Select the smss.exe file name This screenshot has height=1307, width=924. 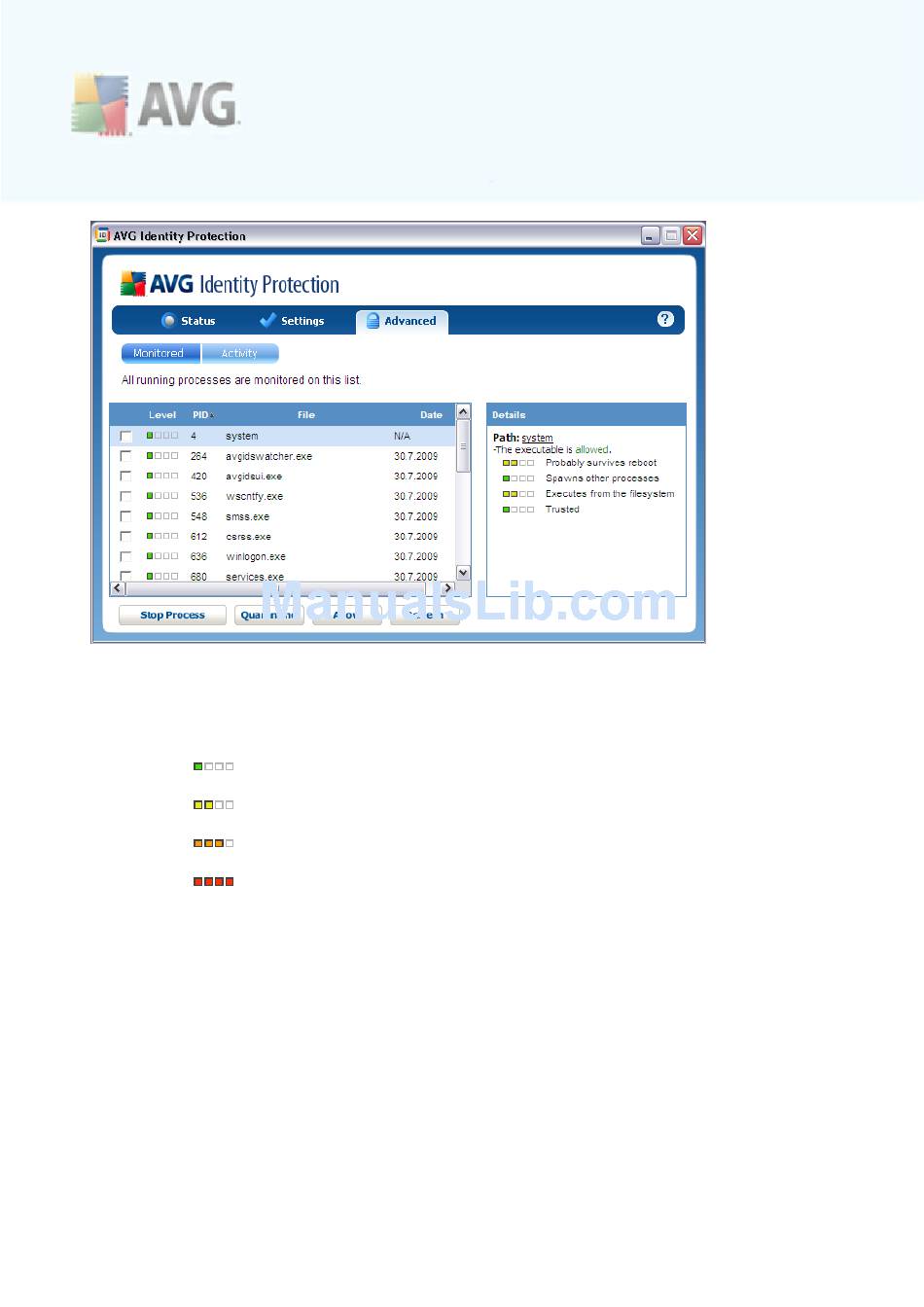[x=248, y=516]
